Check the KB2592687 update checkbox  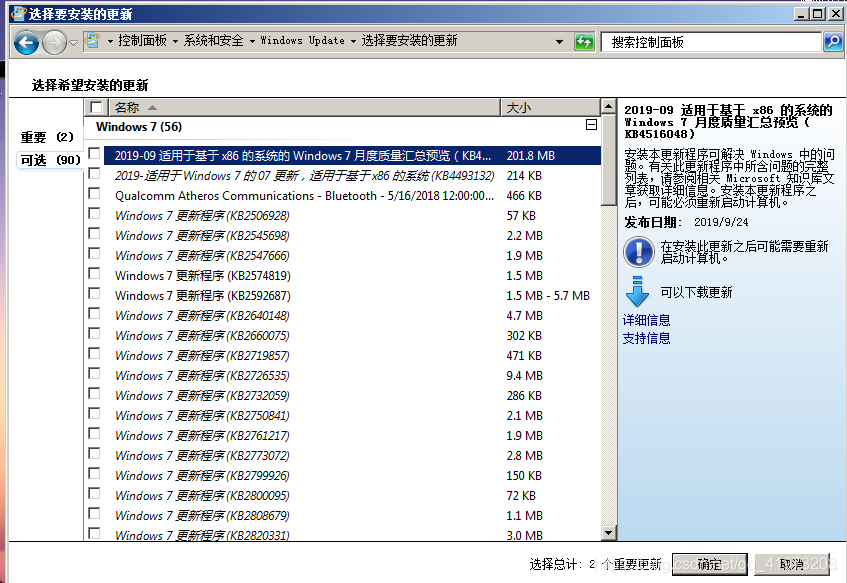(94, 293)
